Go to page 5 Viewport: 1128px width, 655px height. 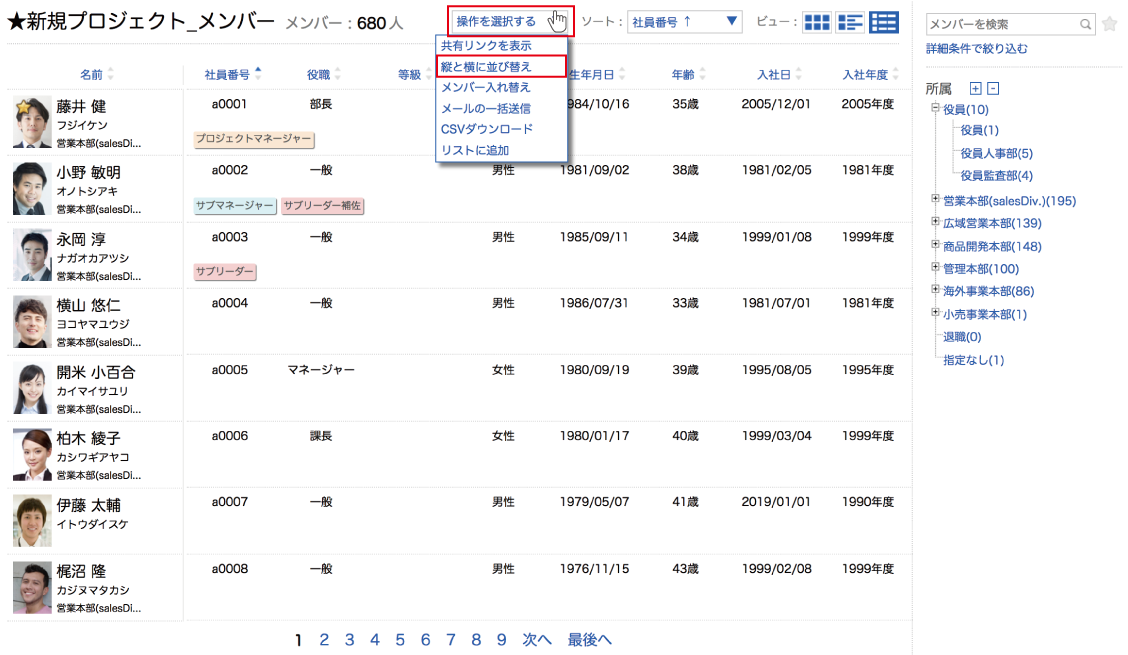tap(400, 639)
